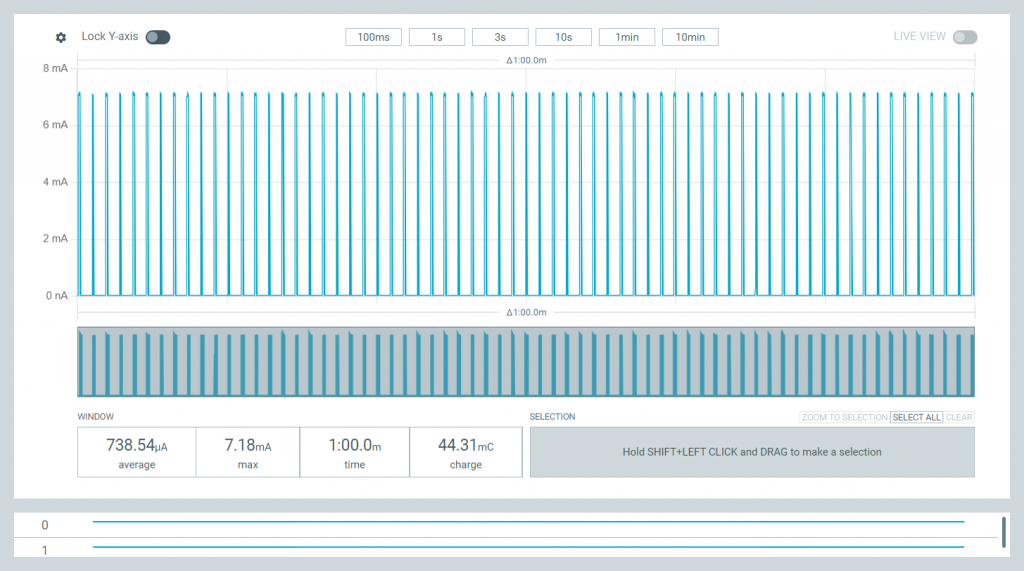Click digital channel 0 trace line
The width and height of the screenshot is (1024, 571).
pos(528,521)
